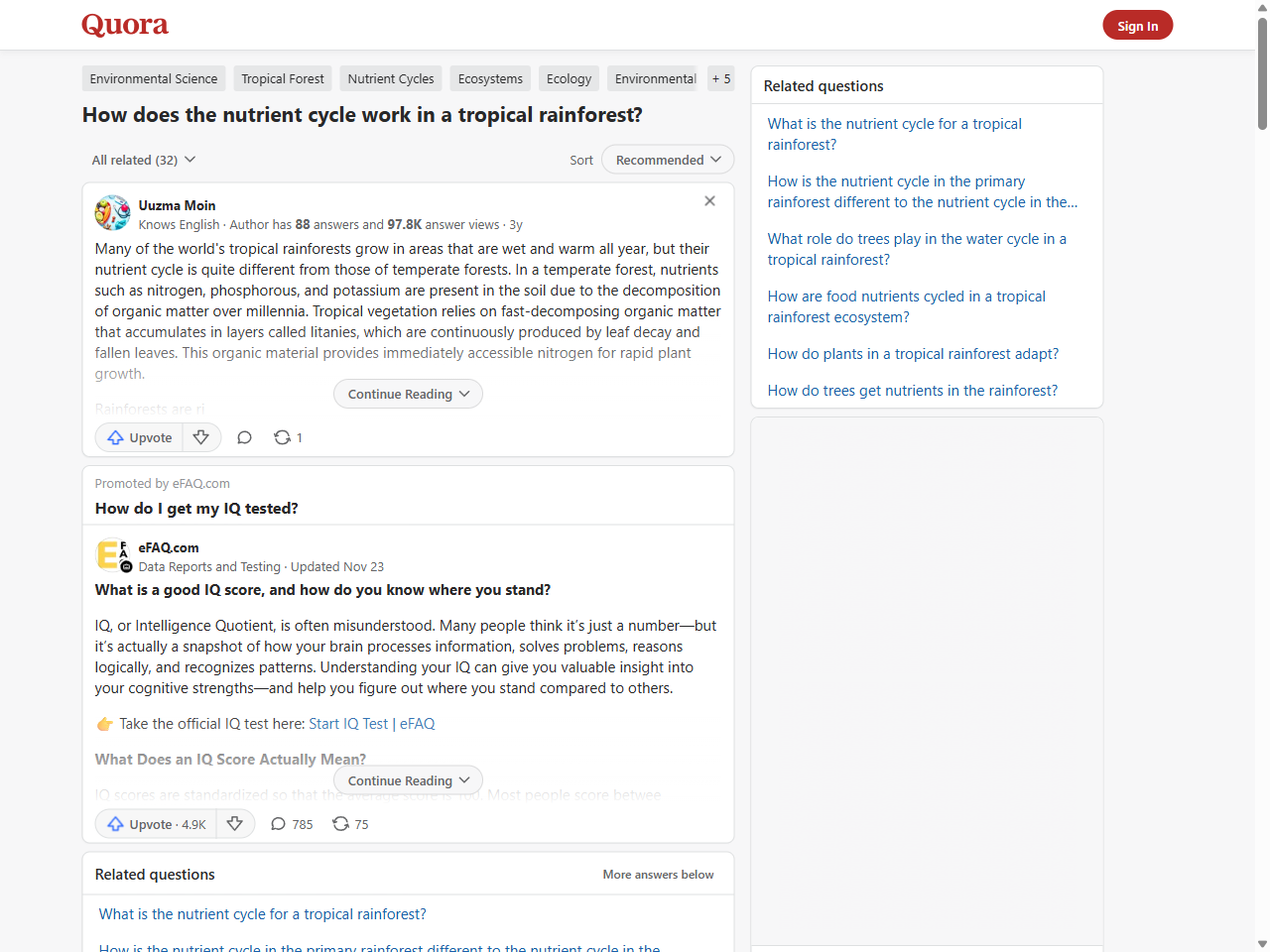Viewport: 1270px width, 952px height.
Task: Expand Uuzma Moin's answer with Continue Reading
Action: pyautogui.click(x=408, y=394)
